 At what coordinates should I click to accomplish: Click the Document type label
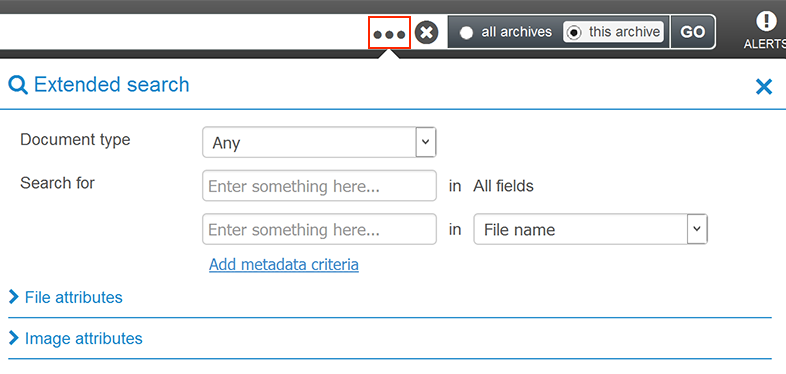click(75, 139)
